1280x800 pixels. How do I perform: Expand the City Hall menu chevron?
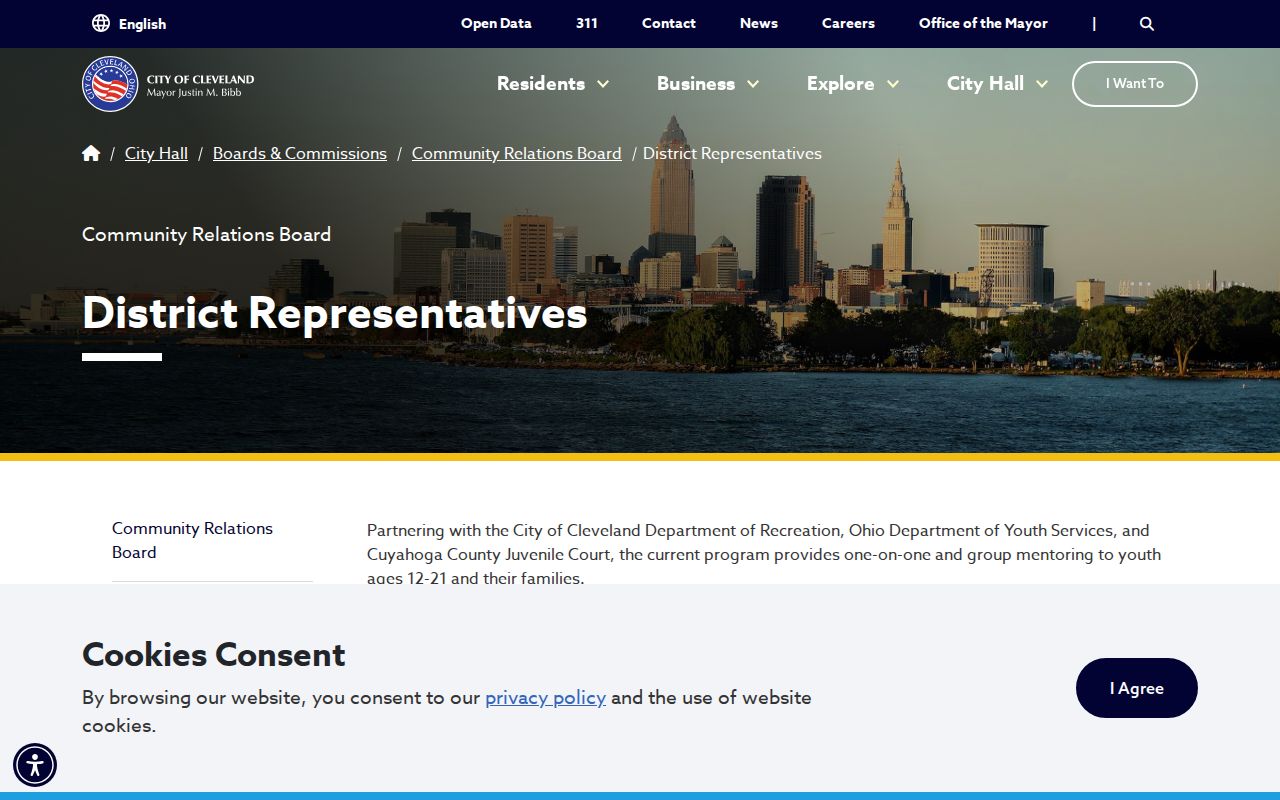coord(1042,84)
